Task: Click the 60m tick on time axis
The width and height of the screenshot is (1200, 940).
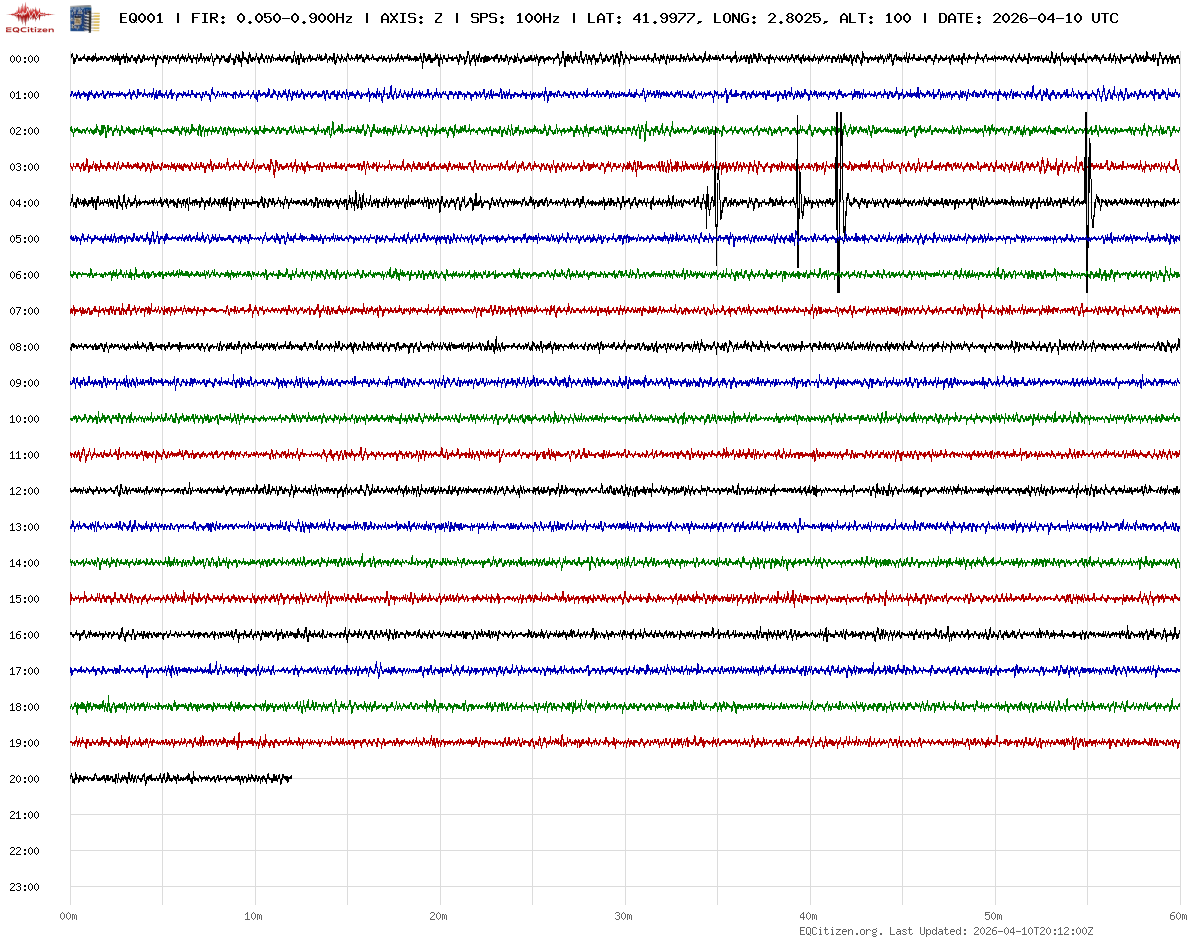Action: click(x=1179, y=916)
